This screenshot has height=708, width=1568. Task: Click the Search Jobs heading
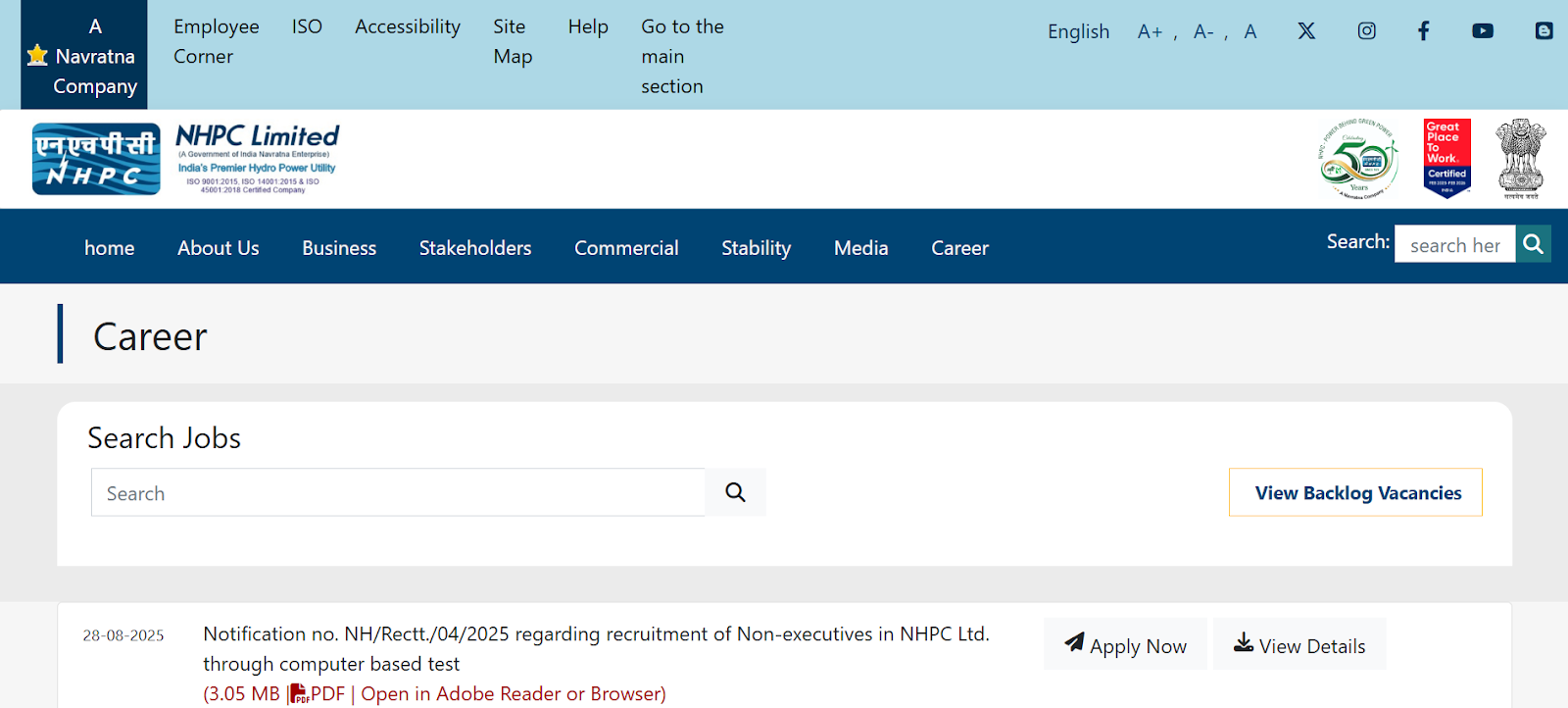point(165,438)
